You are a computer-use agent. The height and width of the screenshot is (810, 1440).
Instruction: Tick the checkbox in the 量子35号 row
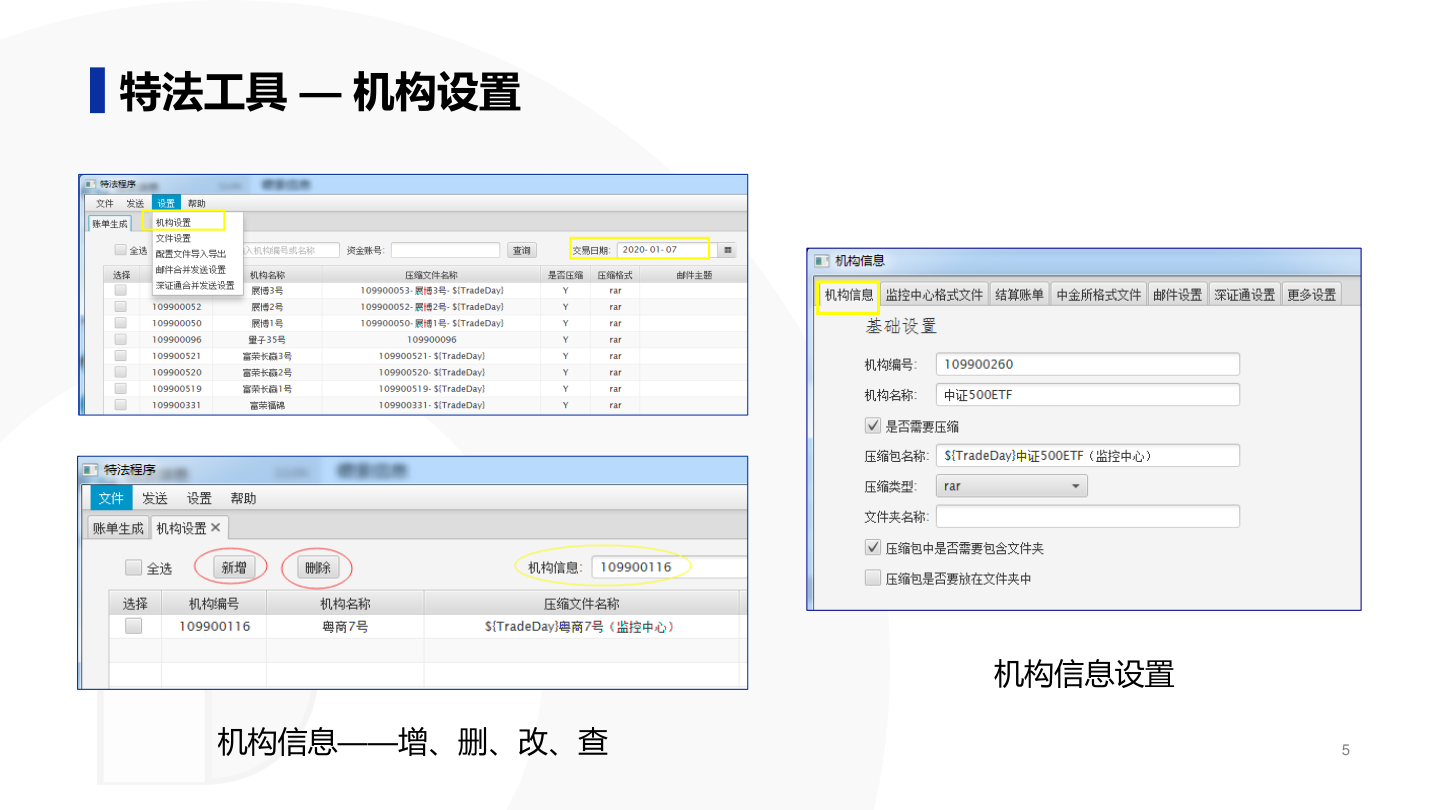[x=120, y=339]
